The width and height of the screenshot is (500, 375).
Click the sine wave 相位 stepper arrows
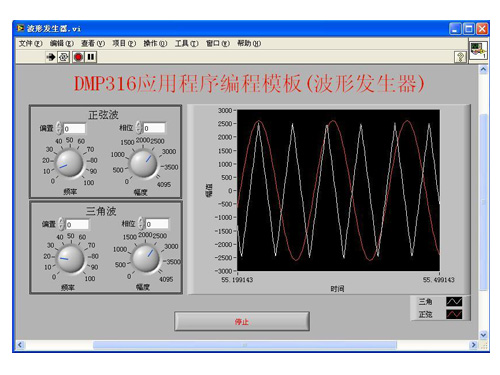[x=139, y=127]
